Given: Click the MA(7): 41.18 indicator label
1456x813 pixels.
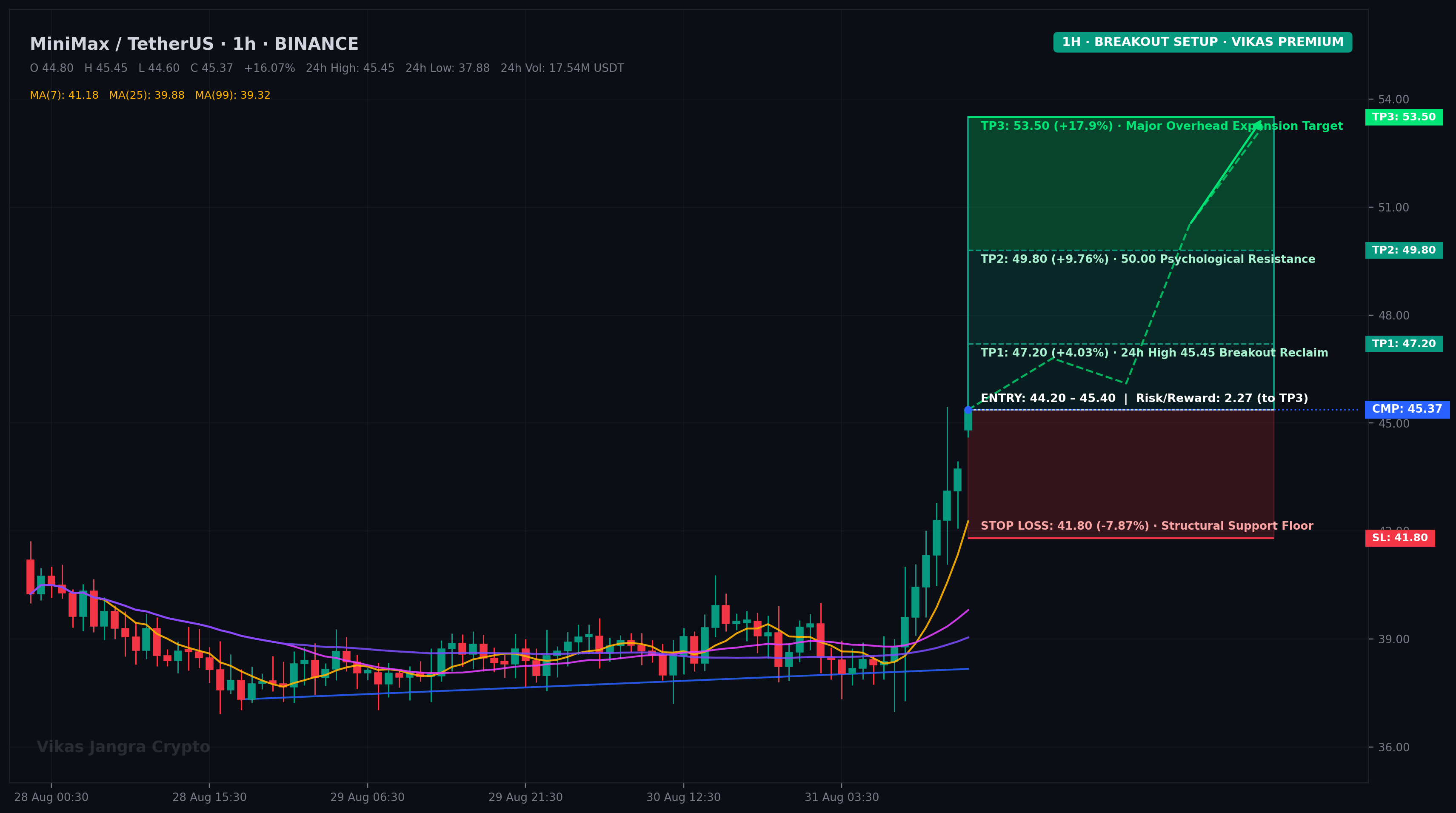Looking at the screenshot, I should [x=64, y=95].
